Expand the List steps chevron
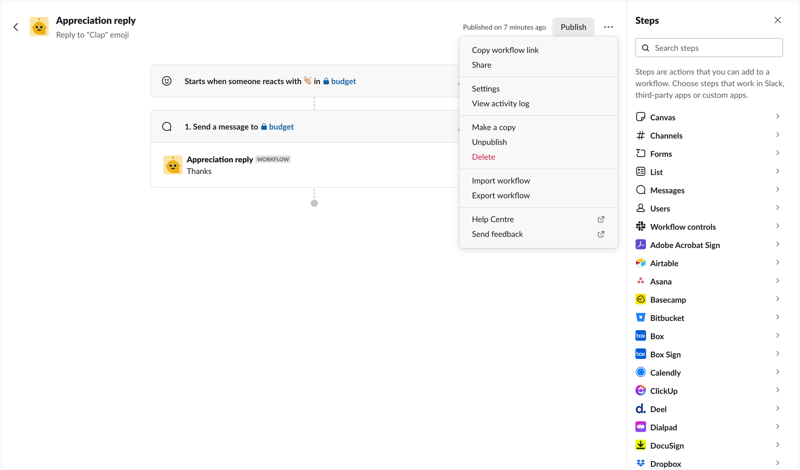 tap(778, 171)
